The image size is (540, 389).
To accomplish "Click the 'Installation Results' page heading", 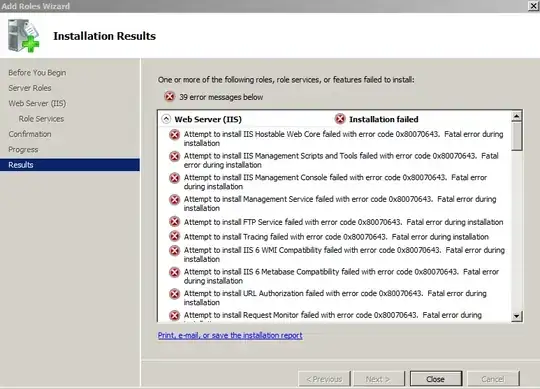I will (x=104, y=36).
